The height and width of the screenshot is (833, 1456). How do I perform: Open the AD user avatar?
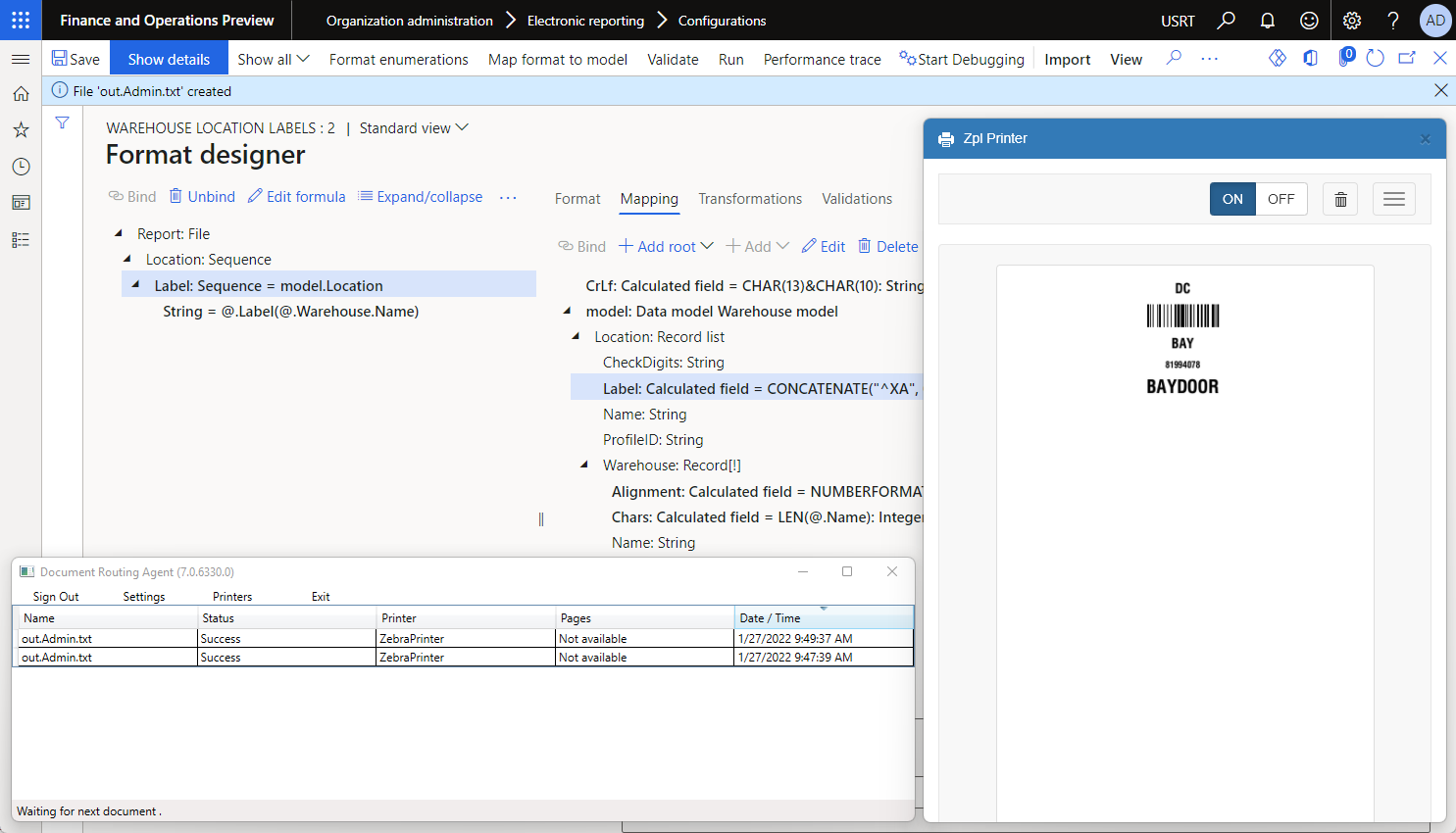pyautogui.click(x=1435, y=20)
